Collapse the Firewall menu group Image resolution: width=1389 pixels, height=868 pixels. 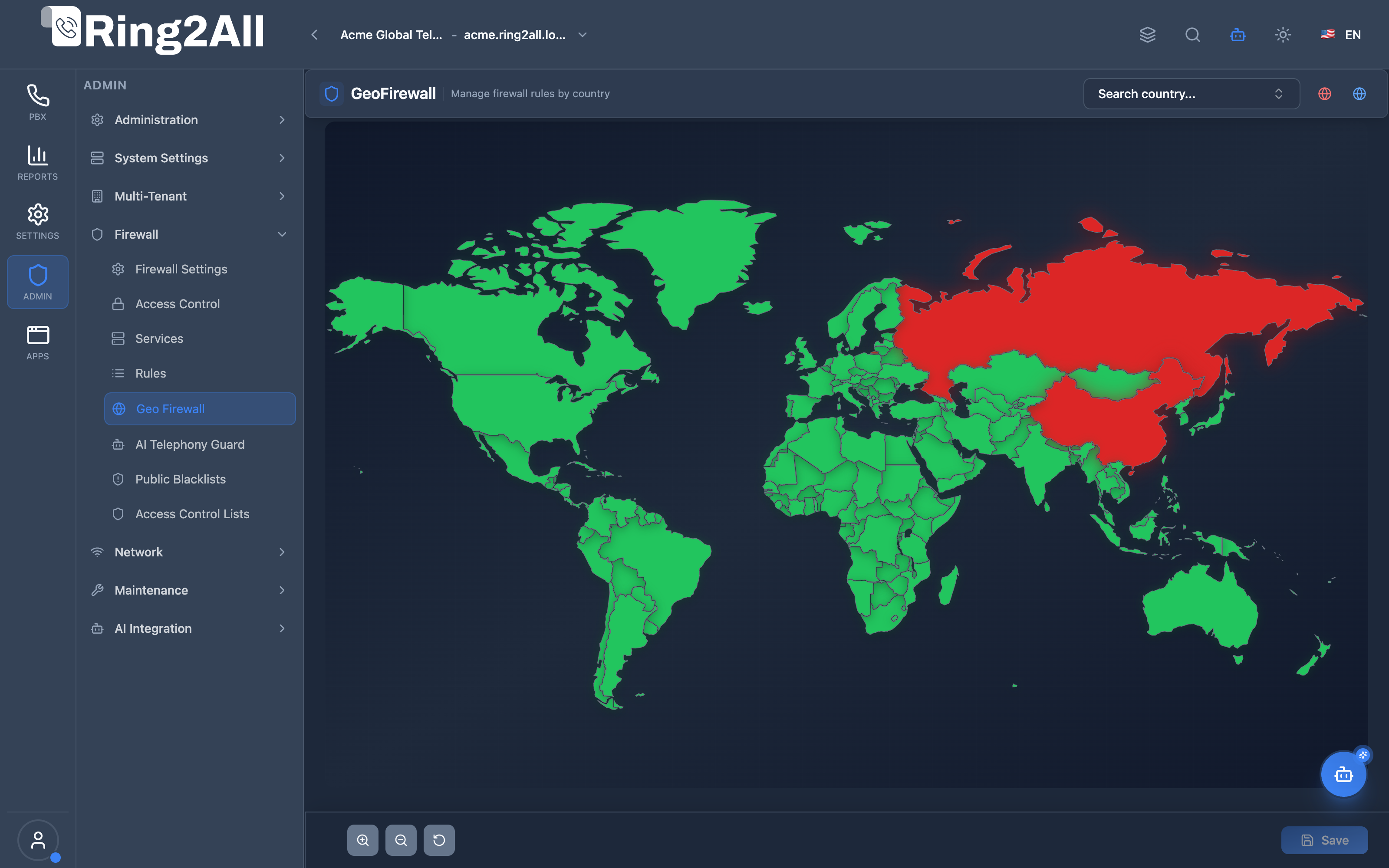(188, 234)
